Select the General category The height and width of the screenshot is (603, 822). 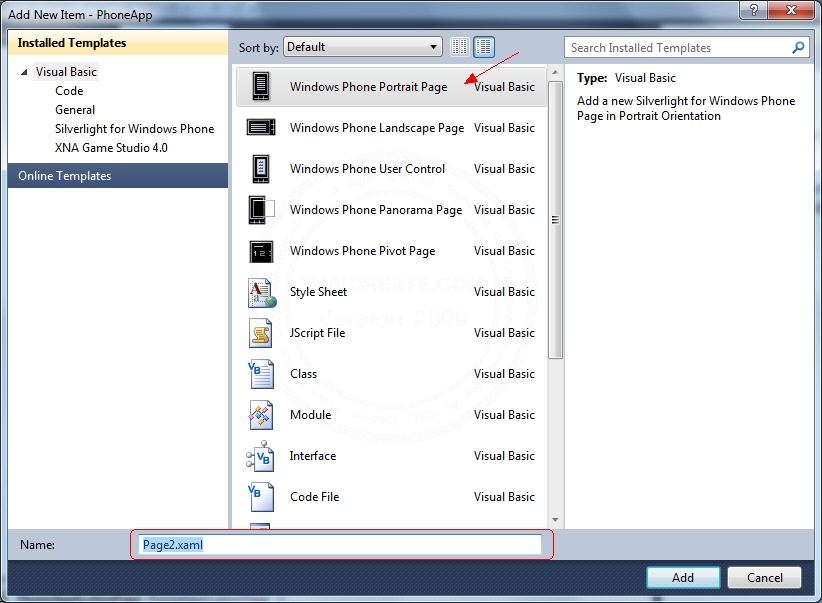75,110
